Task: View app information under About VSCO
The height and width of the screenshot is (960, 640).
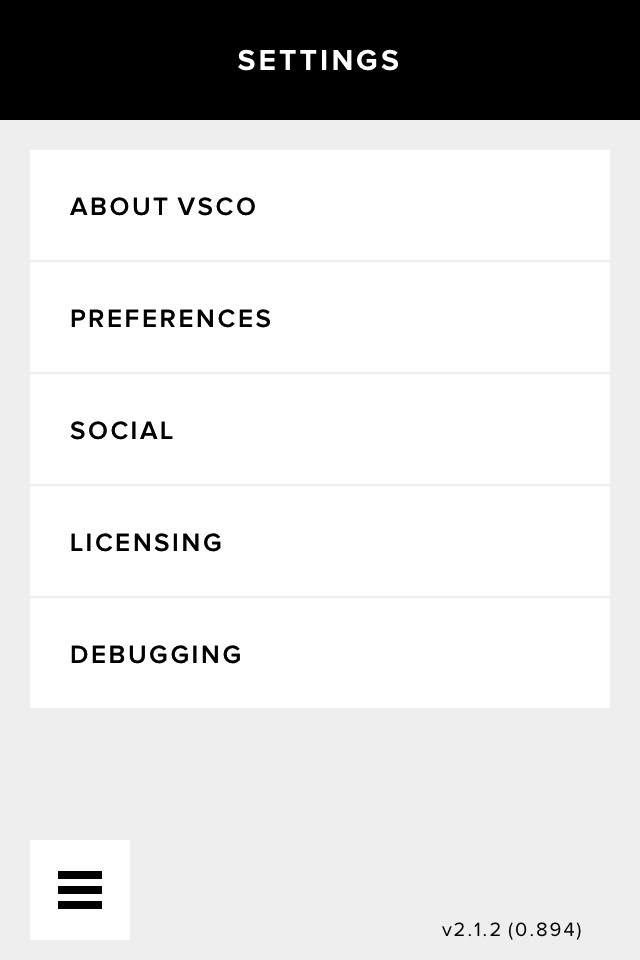Action: [320, 206]
